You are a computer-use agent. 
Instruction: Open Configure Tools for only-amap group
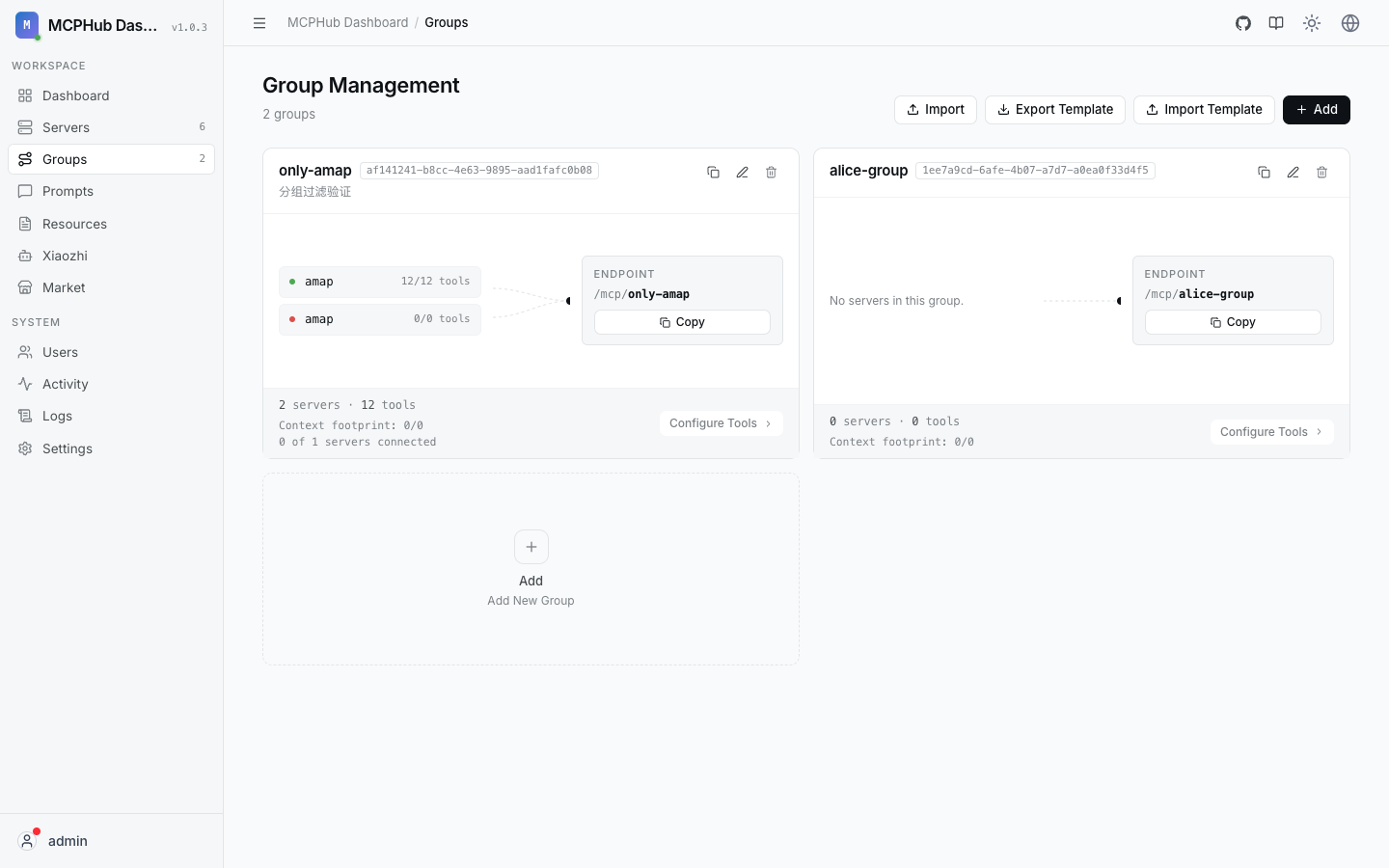[722, 423]
